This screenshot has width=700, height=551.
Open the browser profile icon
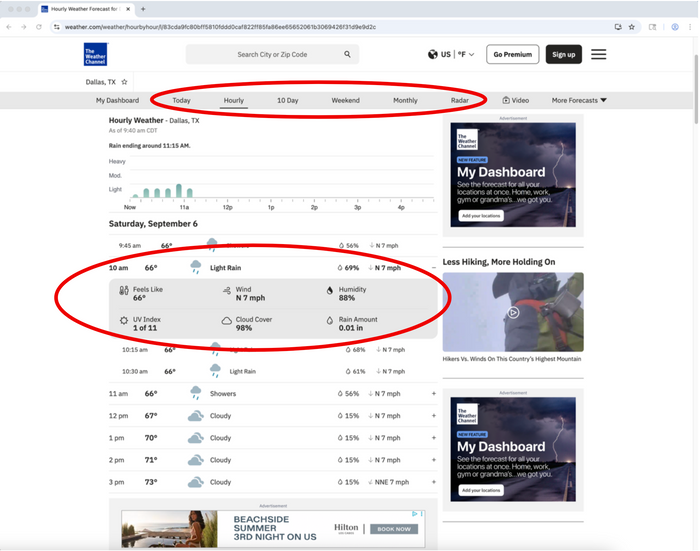click(x=675, y=27)
